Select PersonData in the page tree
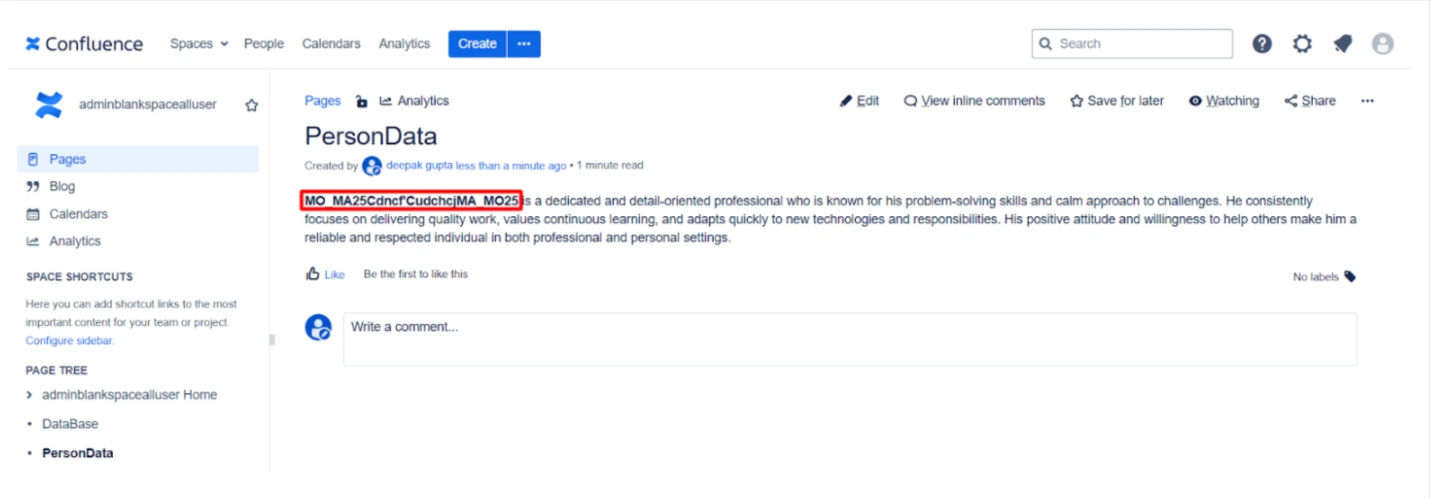Screen dimensions: 1430x498 point(77,453)
